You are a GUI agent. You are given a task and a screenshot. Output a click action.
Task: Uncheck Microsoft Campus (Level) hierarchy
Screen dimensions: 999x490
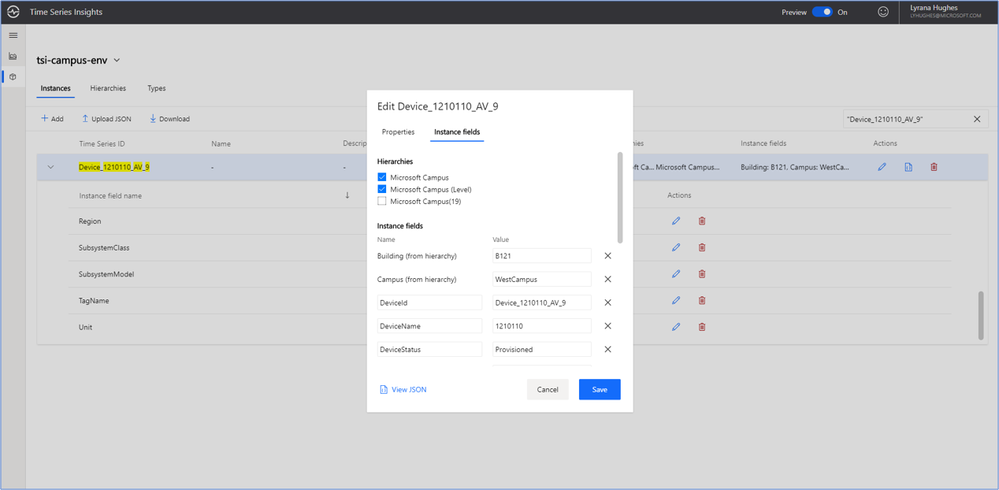382,189
